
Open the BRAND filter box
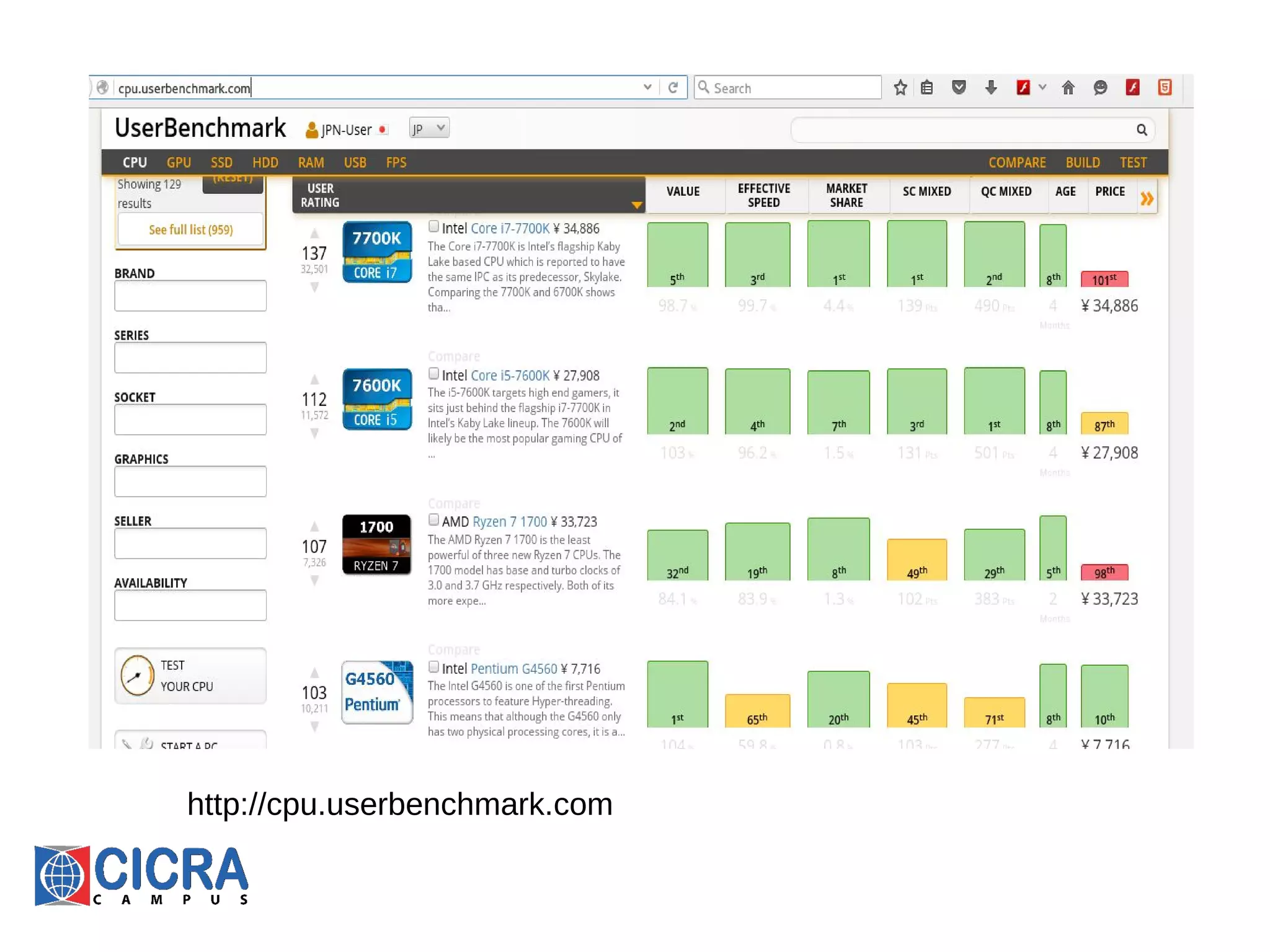(190, 296)
